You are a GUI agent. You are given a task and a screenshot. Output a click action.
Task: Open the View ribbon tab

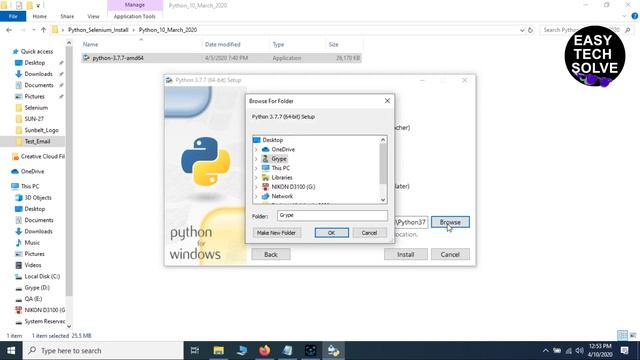93,16
